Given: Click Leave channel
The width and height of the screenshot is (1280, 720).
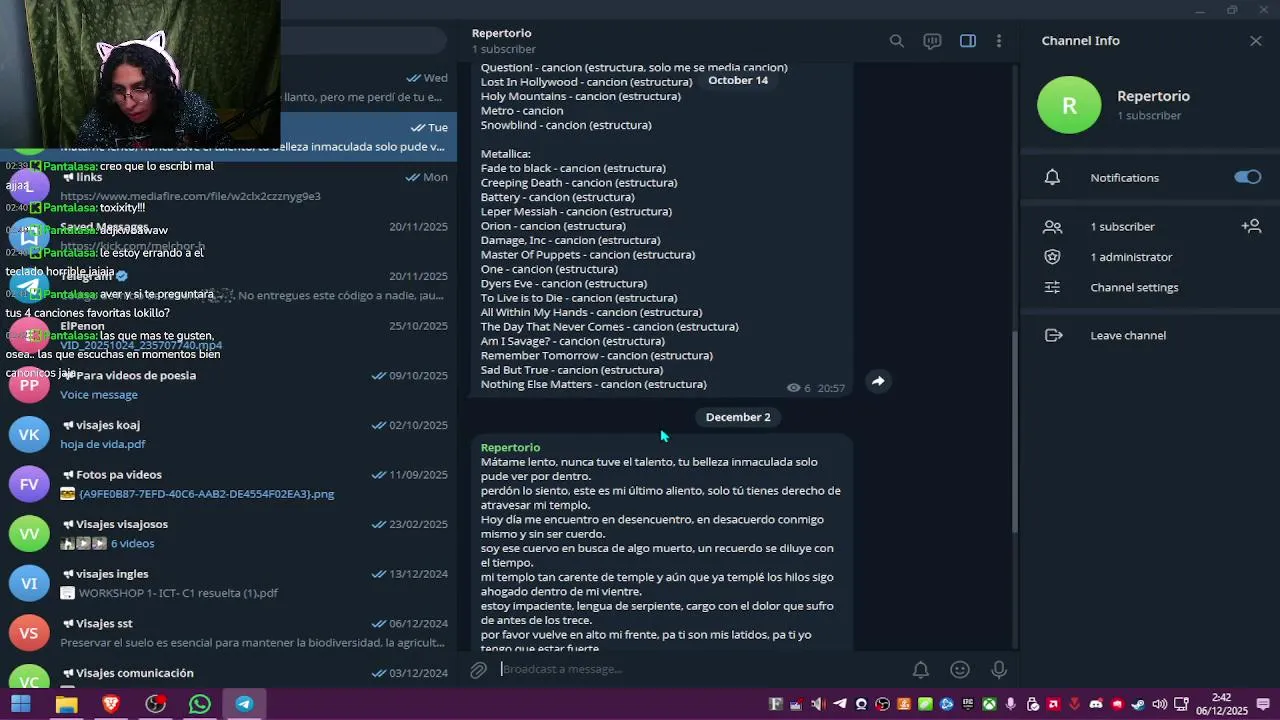Looking at the screenshot, I should (1128, 335).
